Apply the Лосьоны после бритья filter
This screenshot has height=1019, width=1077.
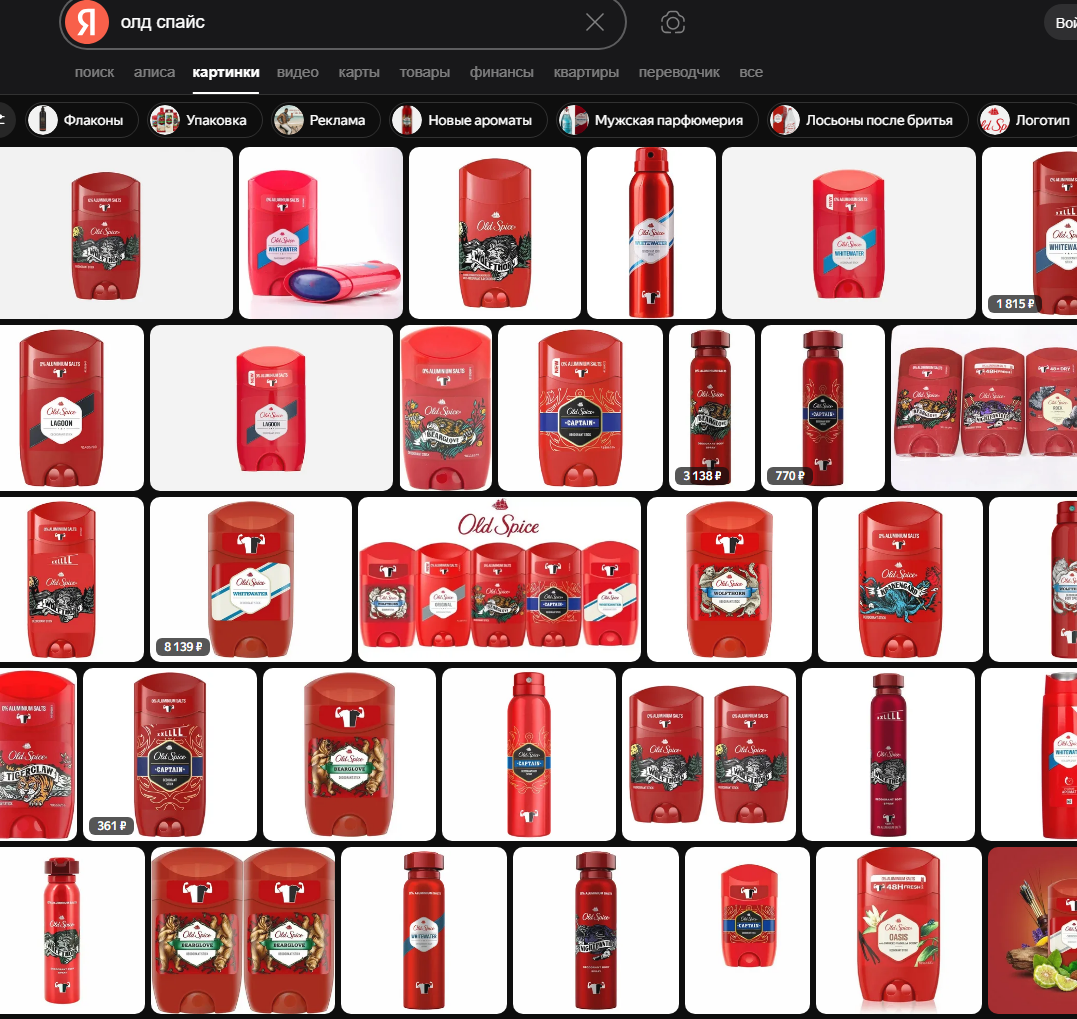(868, 120)
